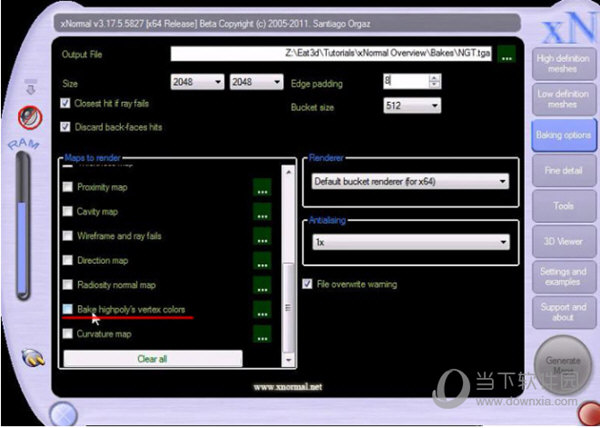Open Proximity map options button
The width and height of the screenshot is (600, 428).
[262, 187]
